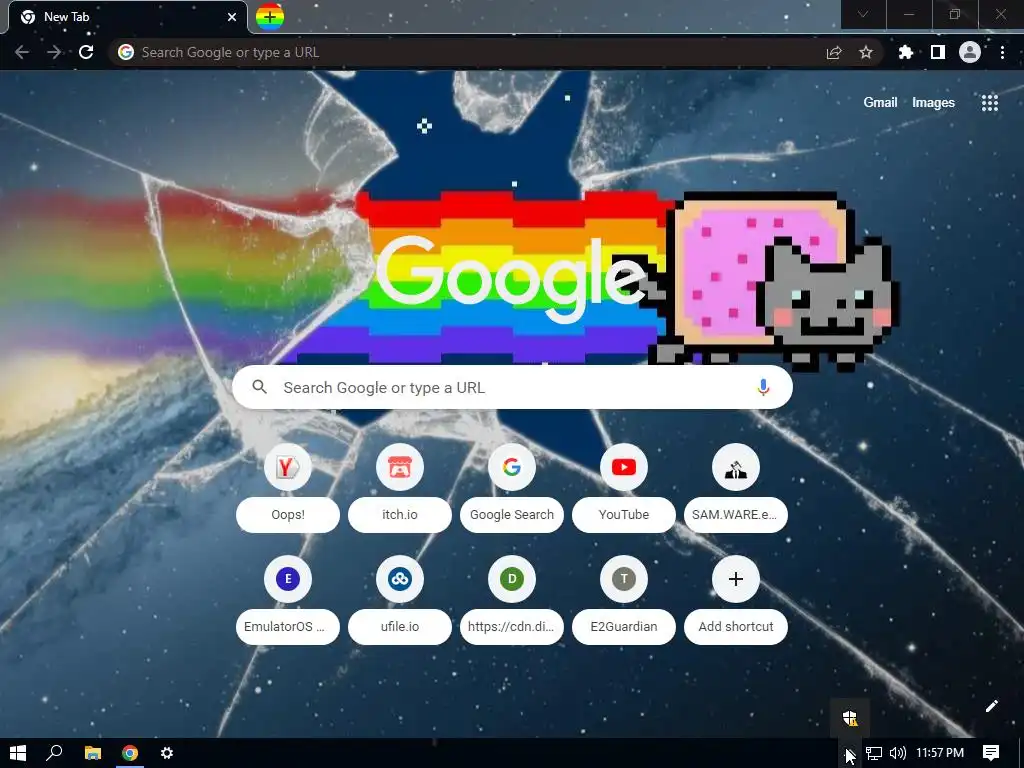The width and height of the screenshot is (1024, 768).
Task: Click the Google Search shortcut label
Action: click(512, 515)
